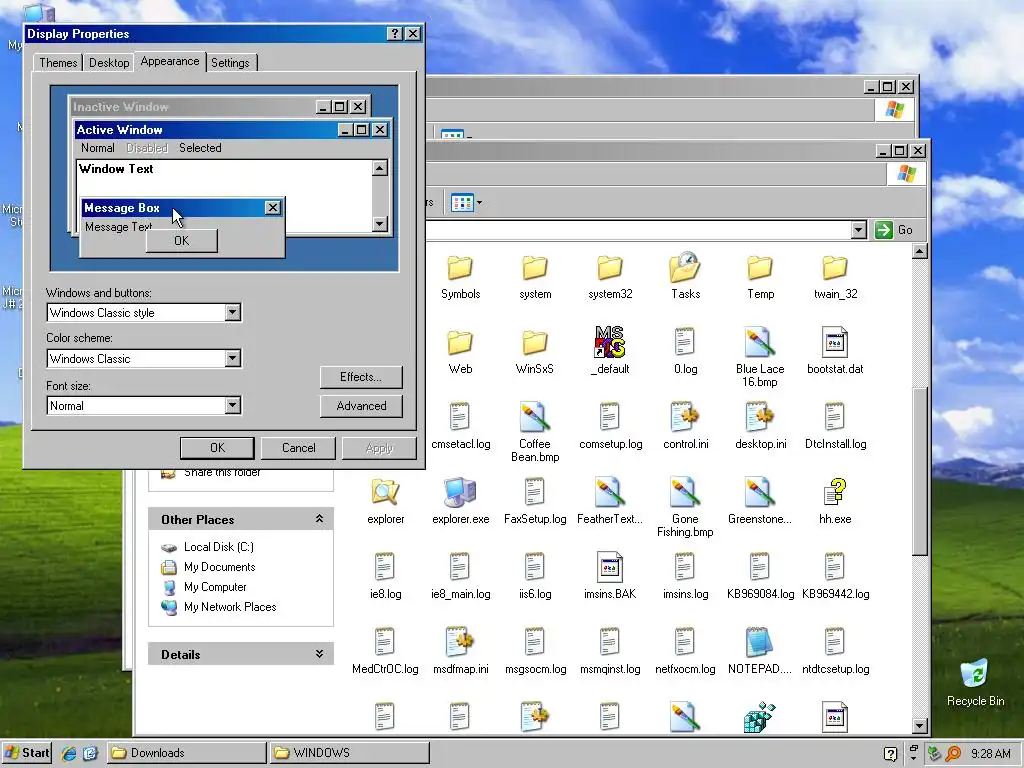Viewport: 1024px width, 768px height.
Task: Select the control.ini file icon
Action: tap(685, 417)
